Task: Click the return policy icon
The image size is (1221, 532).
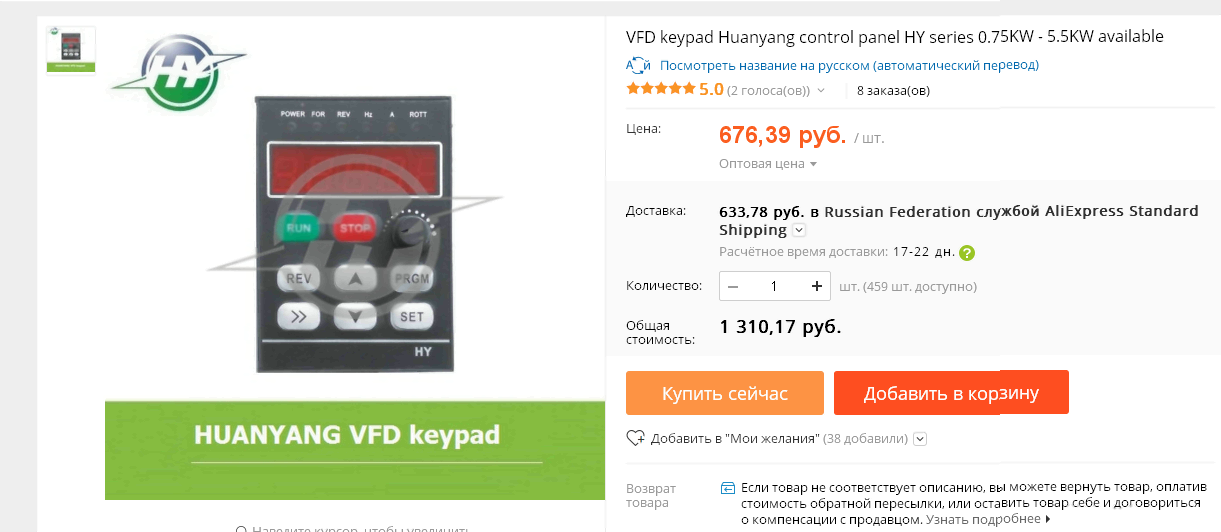Action: pos(728,488)
